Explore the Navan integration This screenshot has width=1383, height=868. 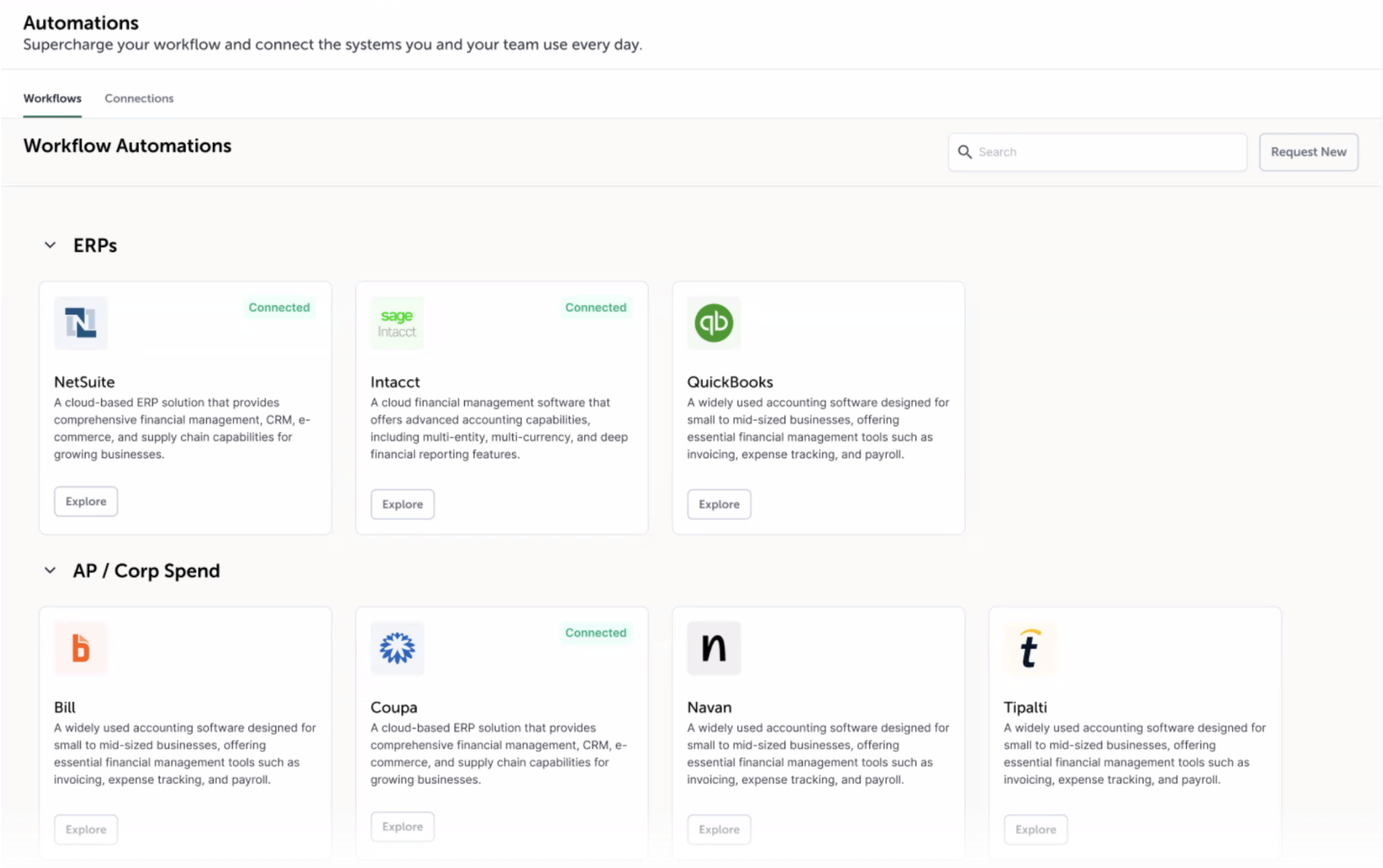tap(719, 830)
